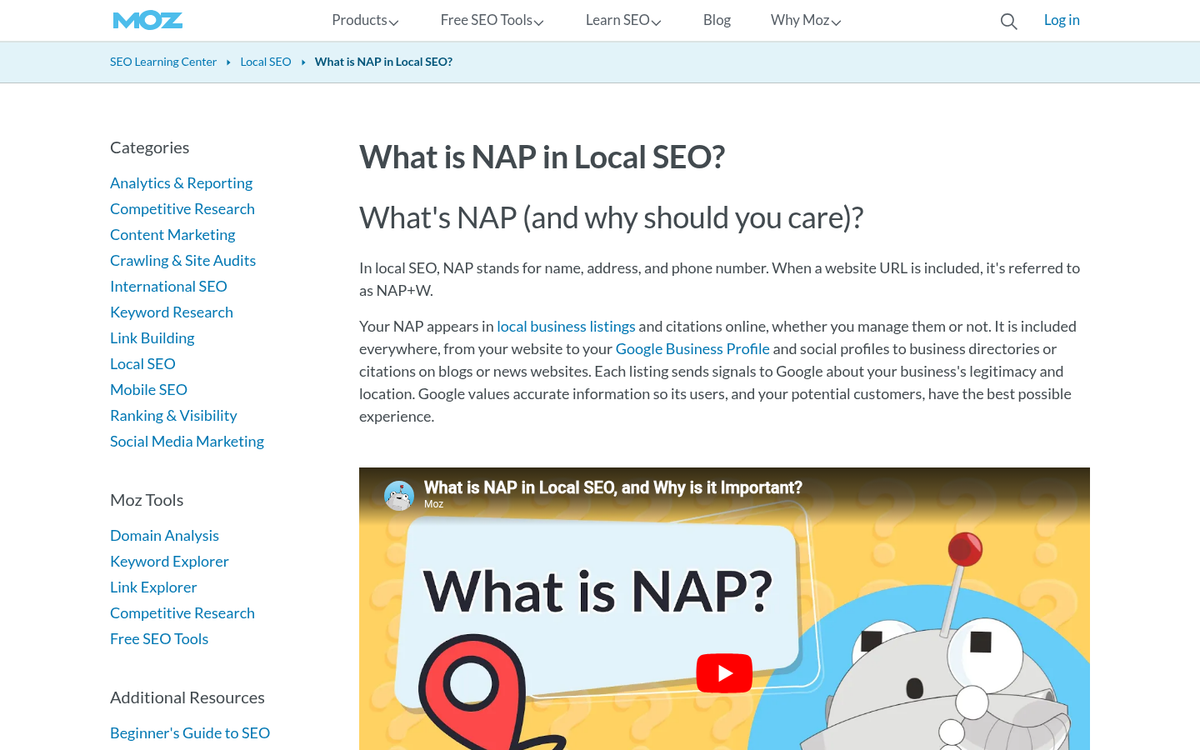Follow the 'Google Business Profile' link
This screenshot has height=750, width=1200.
tap(693, 349)
